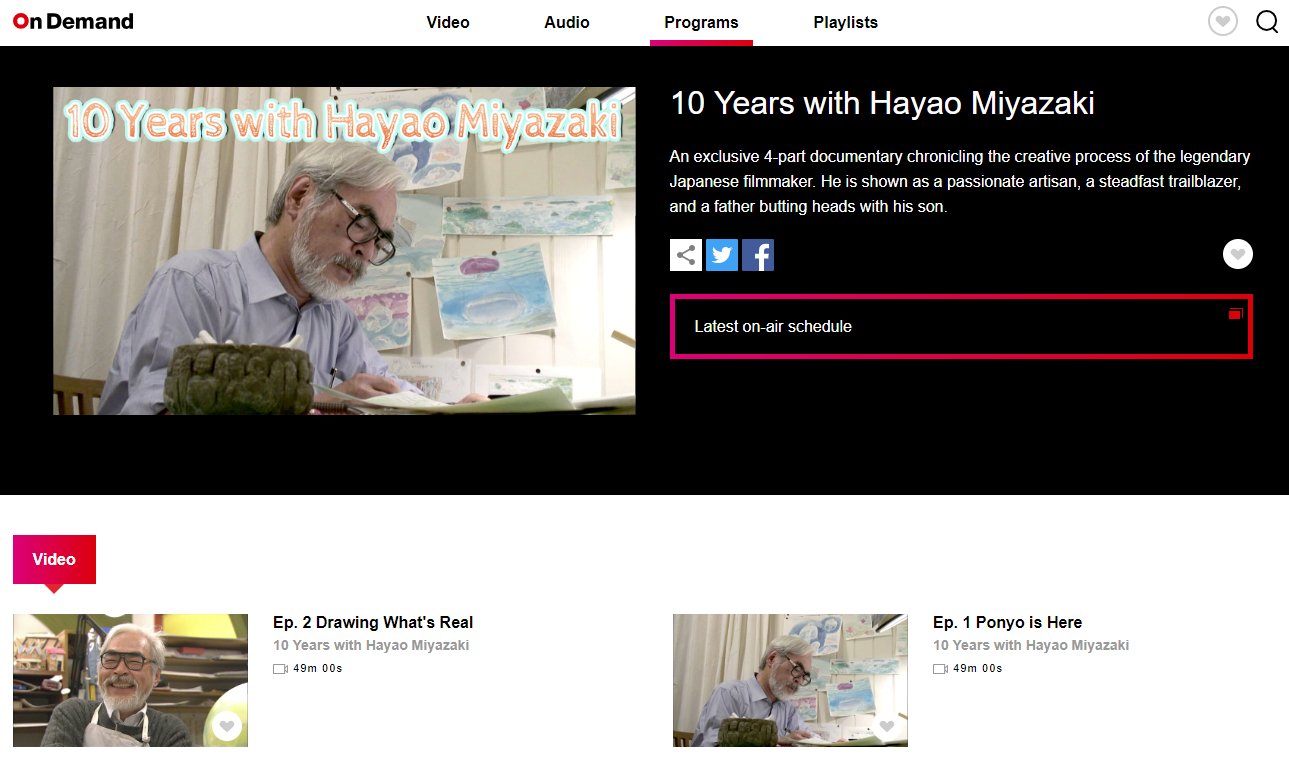Click the series name under Ep. 1

(x=1031, y=645)
